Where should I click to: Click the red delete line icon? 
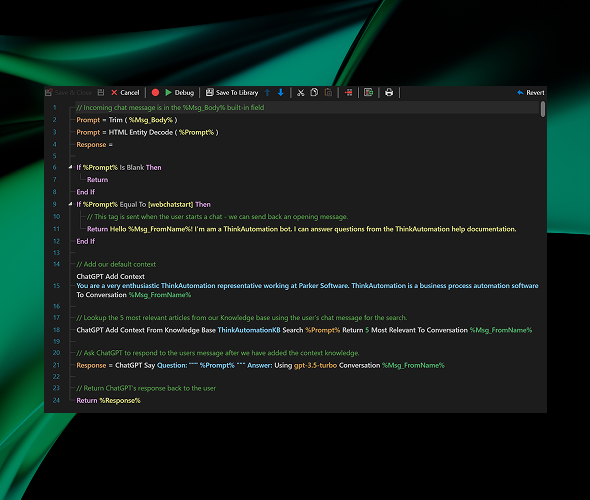coord(349,93)
